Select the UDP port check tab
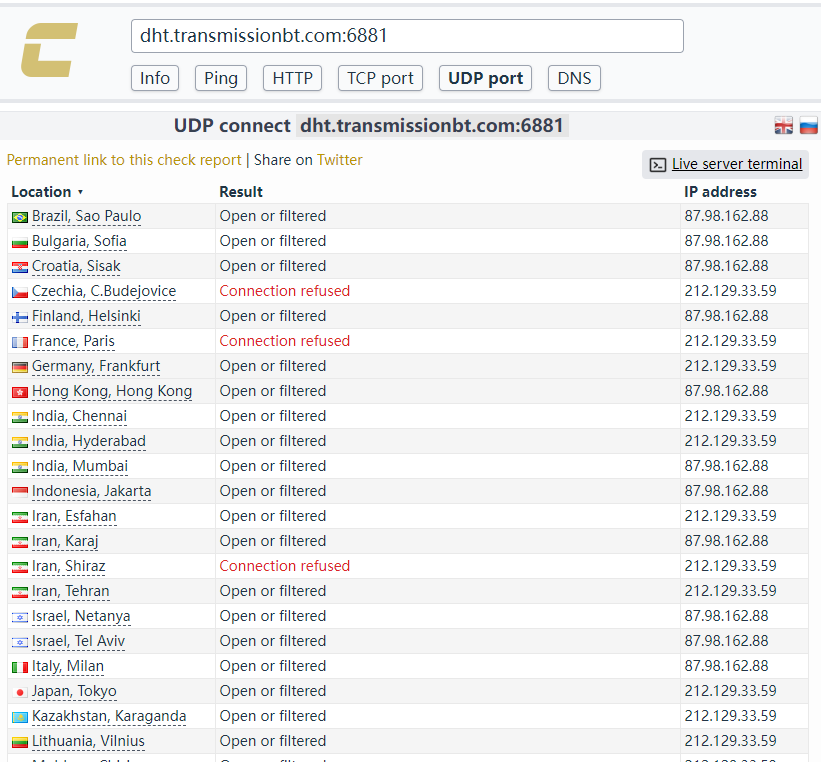Viewport: 821px width, 762px height. tap(485, 78)
